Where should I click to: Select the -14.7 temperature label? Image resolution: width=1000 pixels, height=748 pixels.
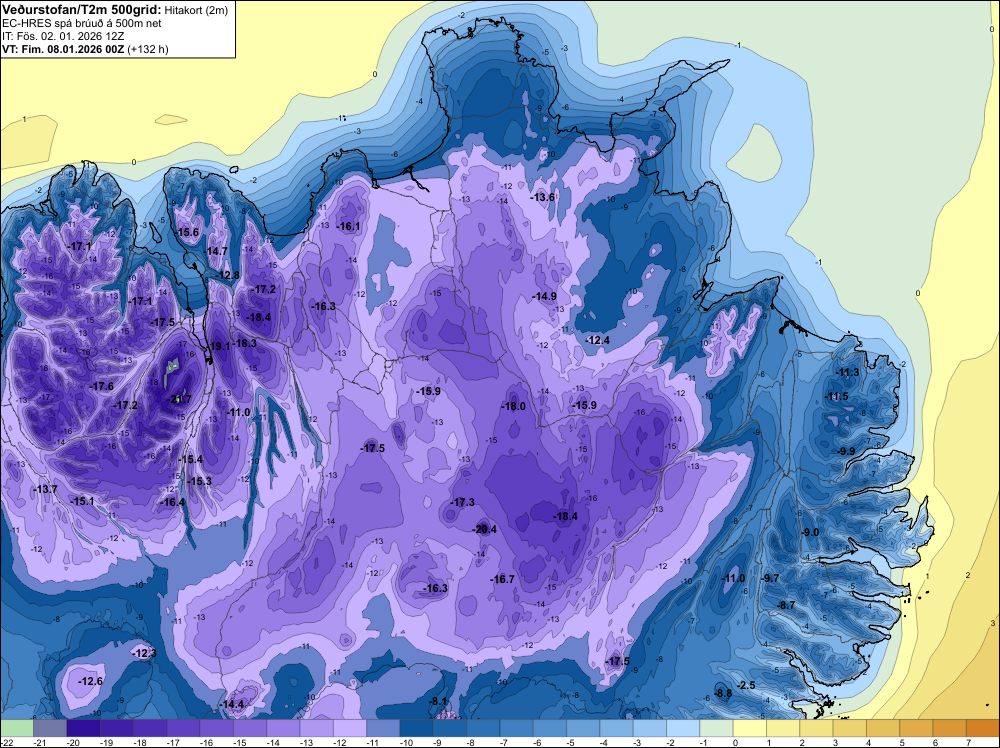click(x=217, y=251)
